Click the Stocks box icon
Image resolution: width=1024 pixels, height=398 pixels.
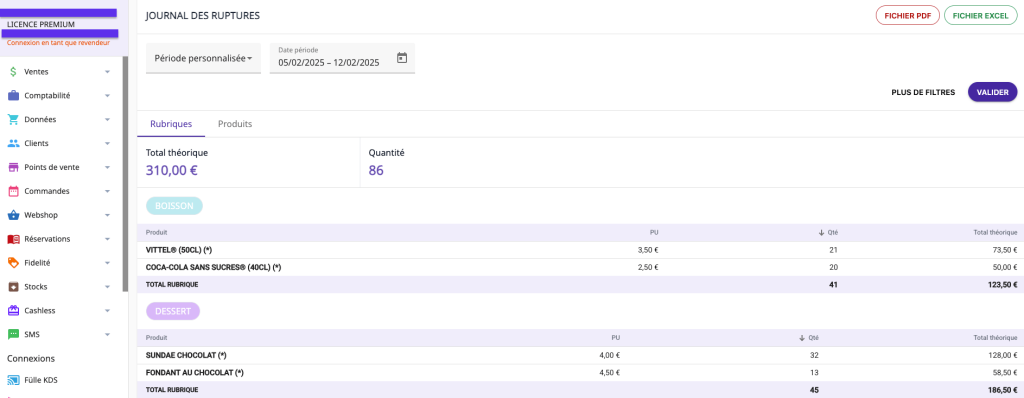(x=13, y=287)
